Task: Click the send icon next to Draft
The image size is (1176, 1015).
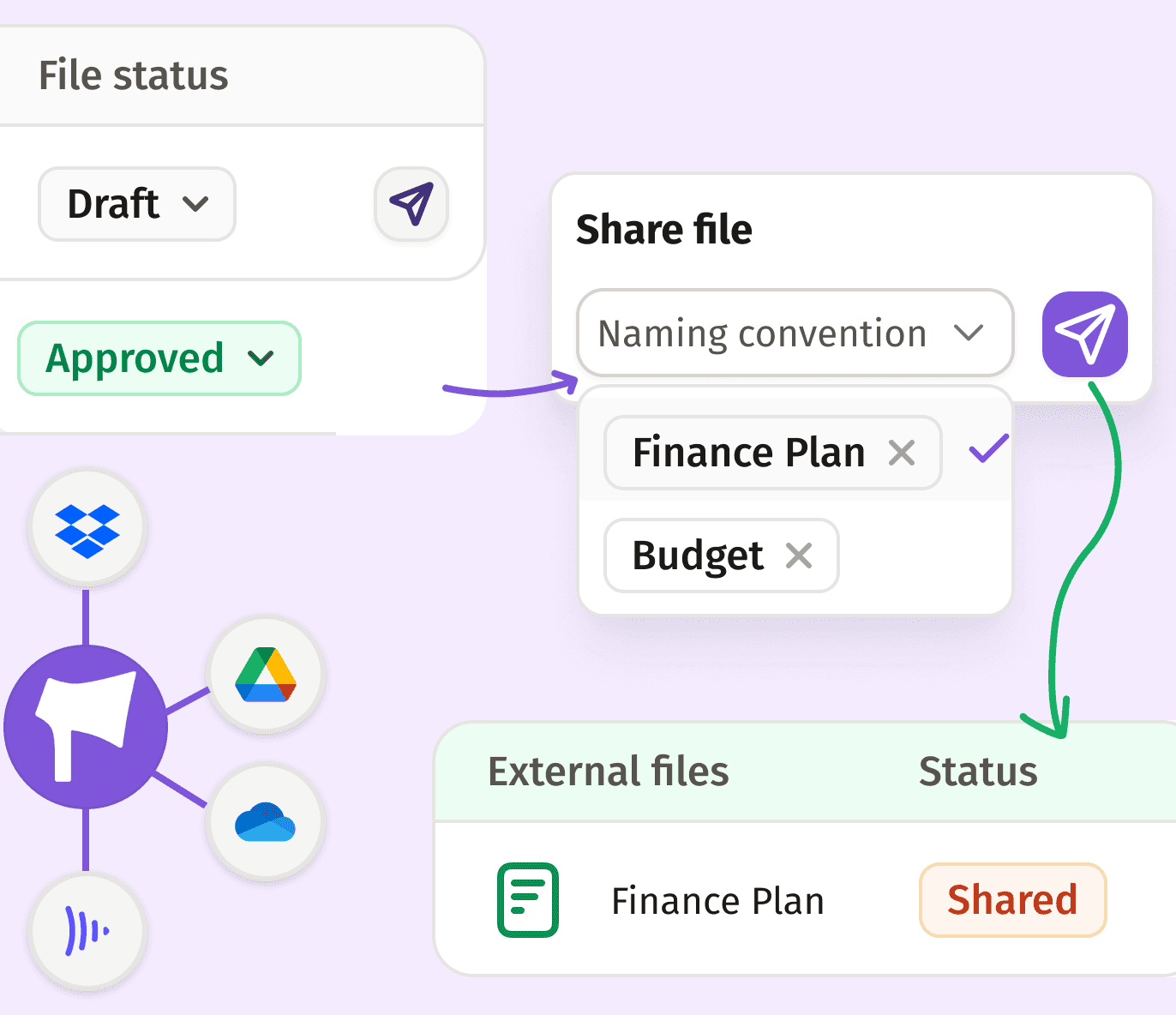Action: tap(411, 204)
